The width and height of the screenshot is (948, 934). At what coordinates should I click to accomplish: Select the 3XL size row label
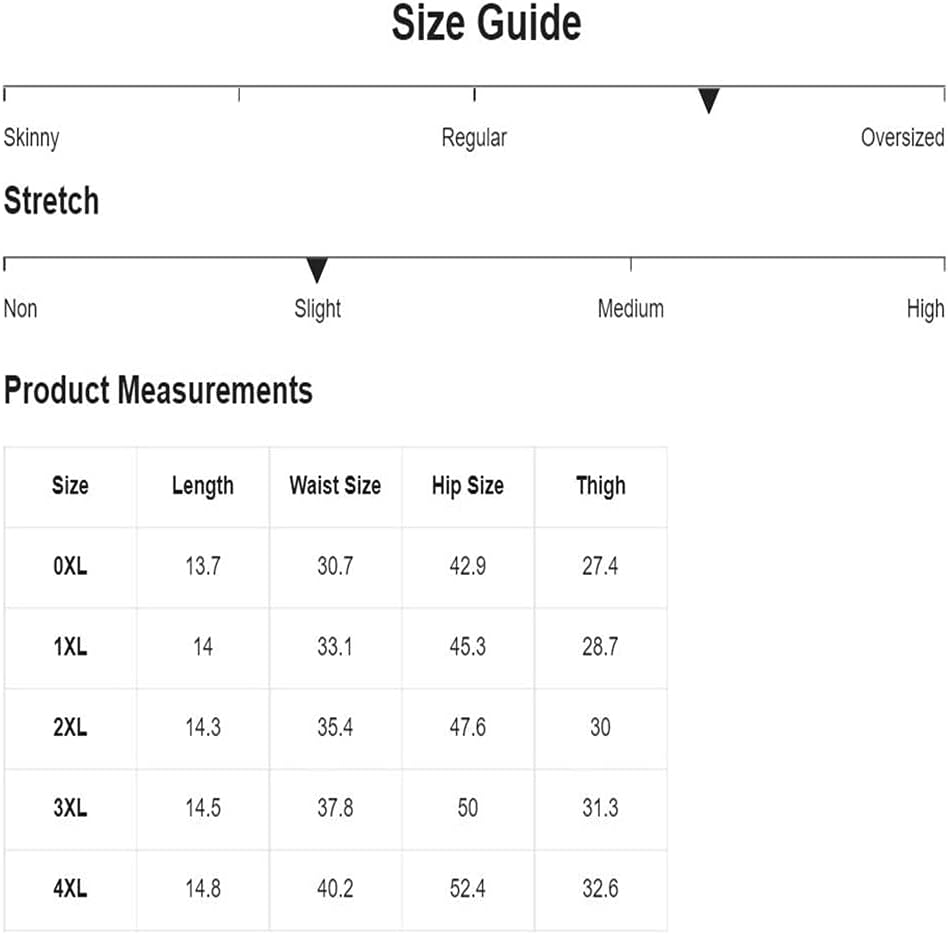(x=70, y=808)
